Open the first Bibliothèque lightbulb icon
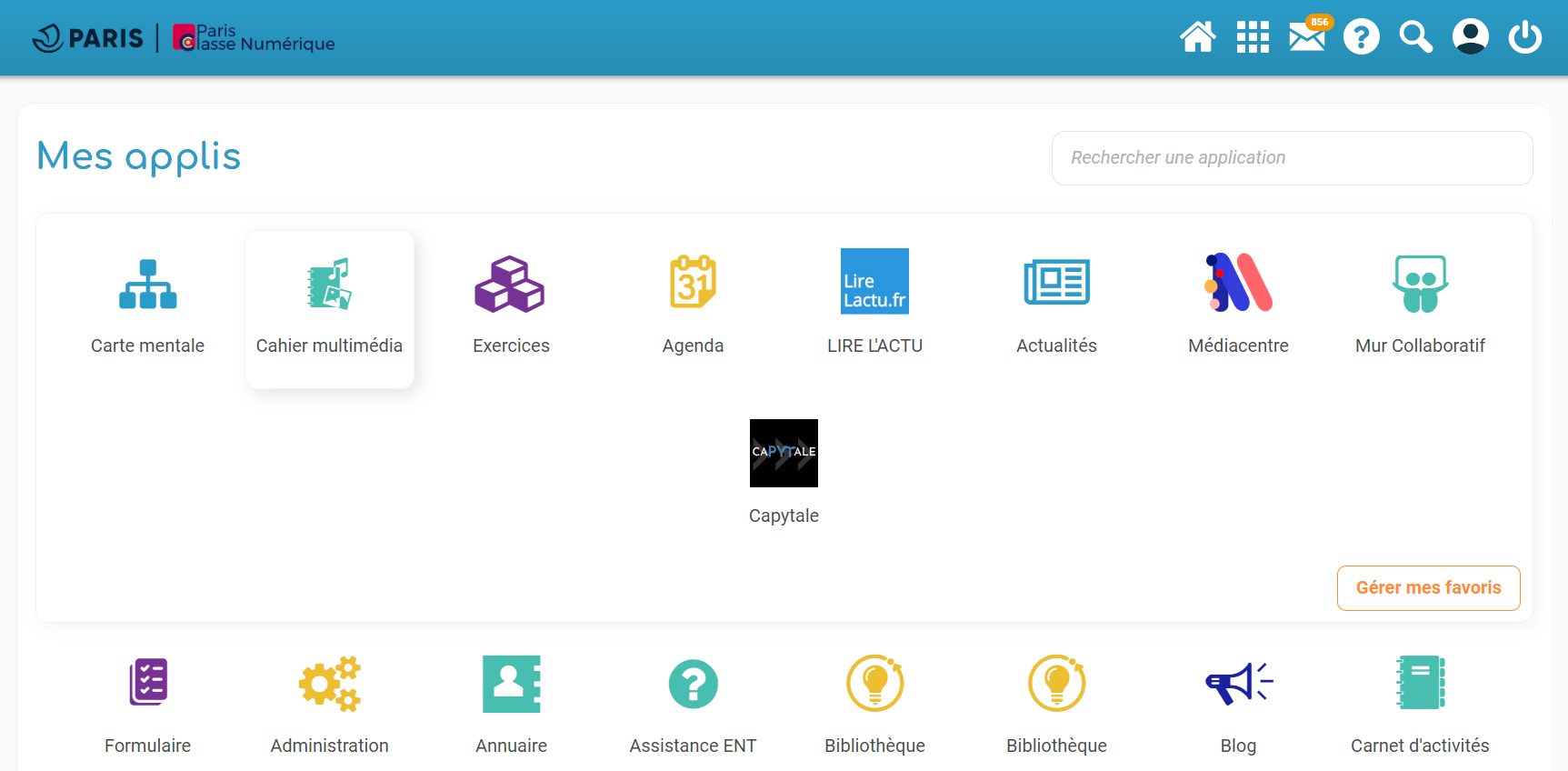Screen dimensions: 1568x771 click(x=875, y=683)
